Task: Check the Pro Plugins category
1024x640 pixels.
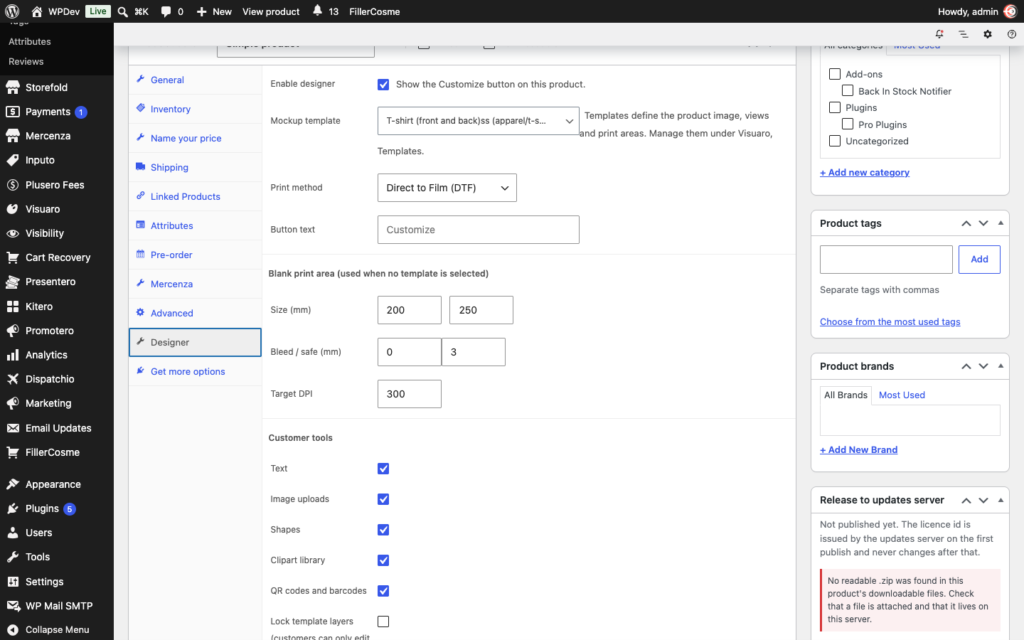Action: (x=848, y=124)
